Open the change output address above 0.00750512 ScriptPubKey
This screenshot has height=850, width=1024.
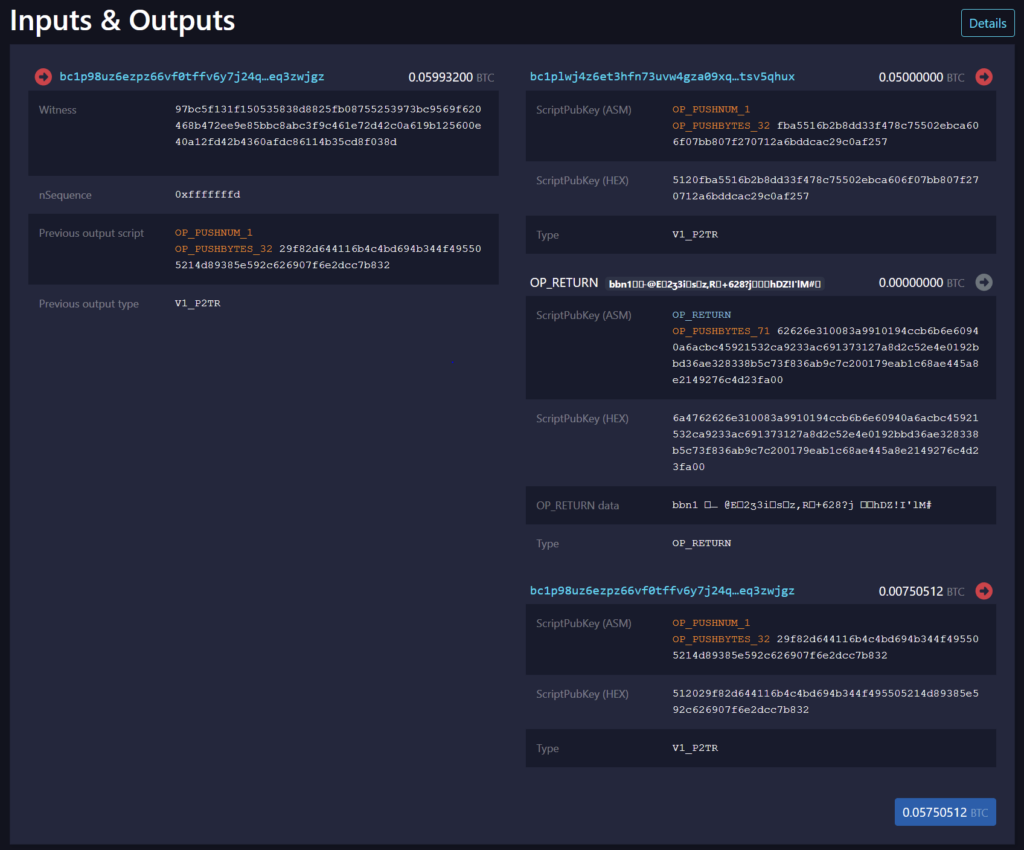pyautogui.click(x=662, y=591)
